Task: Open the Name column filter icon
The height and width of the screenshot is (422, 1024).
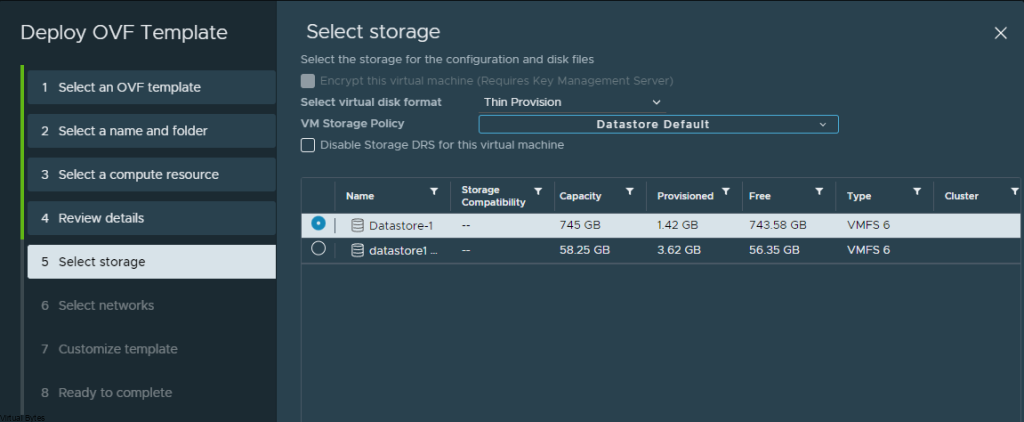Action: point(434,191)
